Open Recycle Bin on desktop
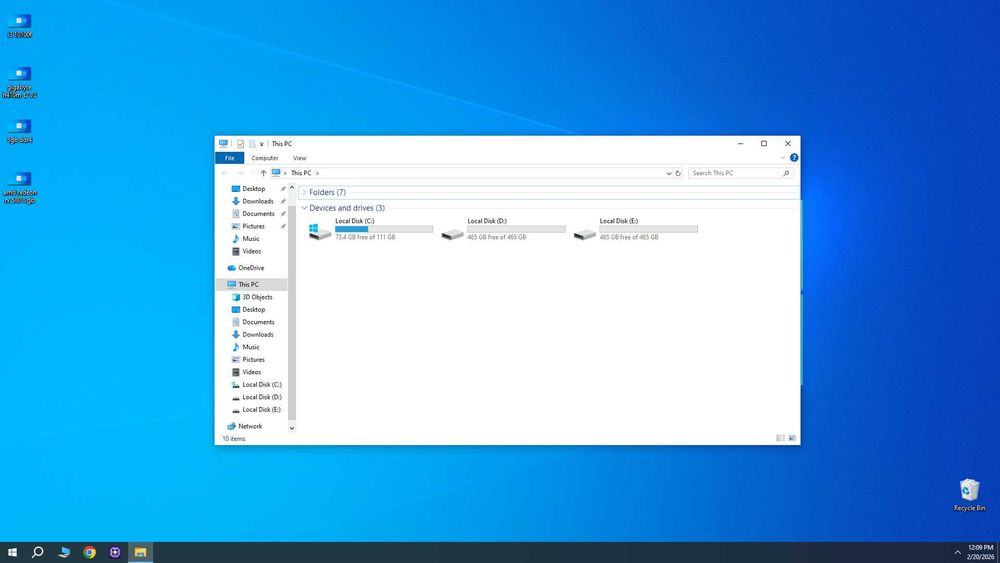Viewport: 1000px width, 563px height. [x=969, y=495]
